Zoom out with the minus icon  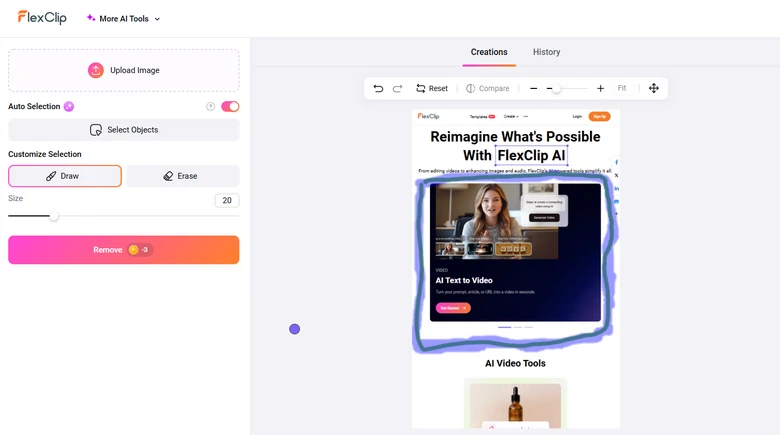(x=533, y=88)
